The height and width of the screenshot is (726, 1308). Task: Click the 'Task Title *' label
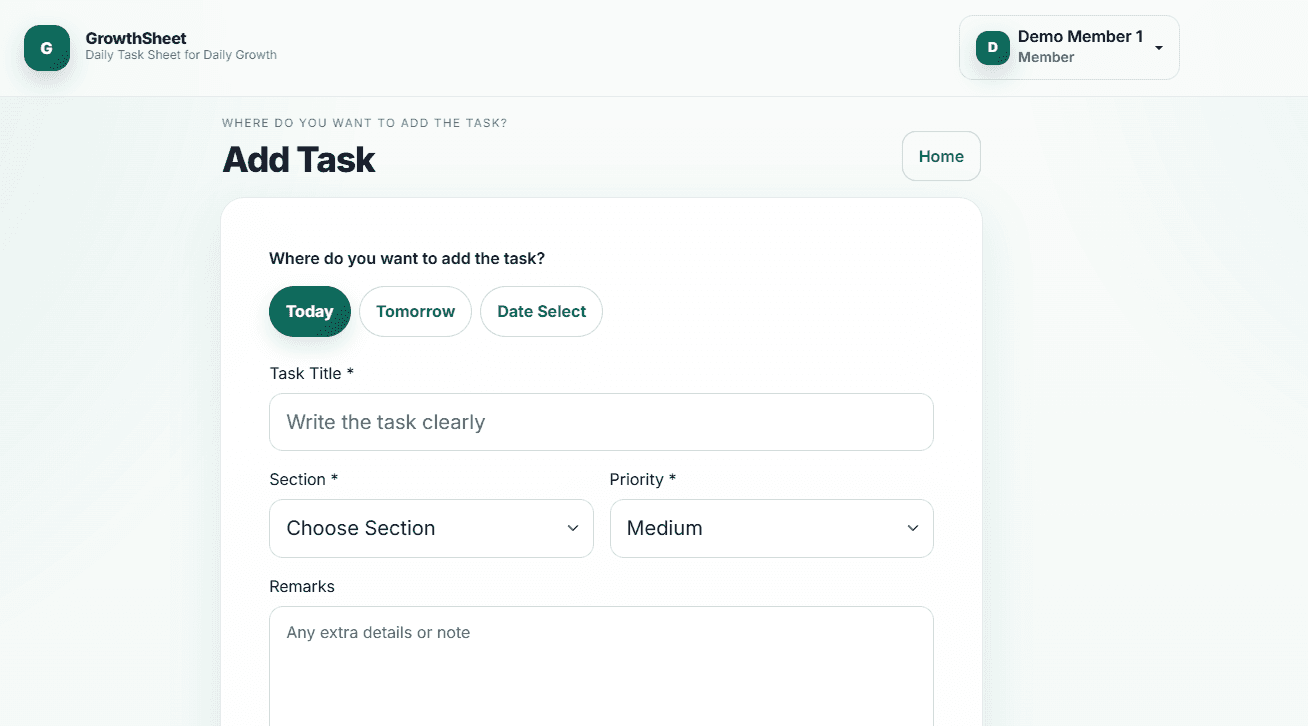coord(312,373)
